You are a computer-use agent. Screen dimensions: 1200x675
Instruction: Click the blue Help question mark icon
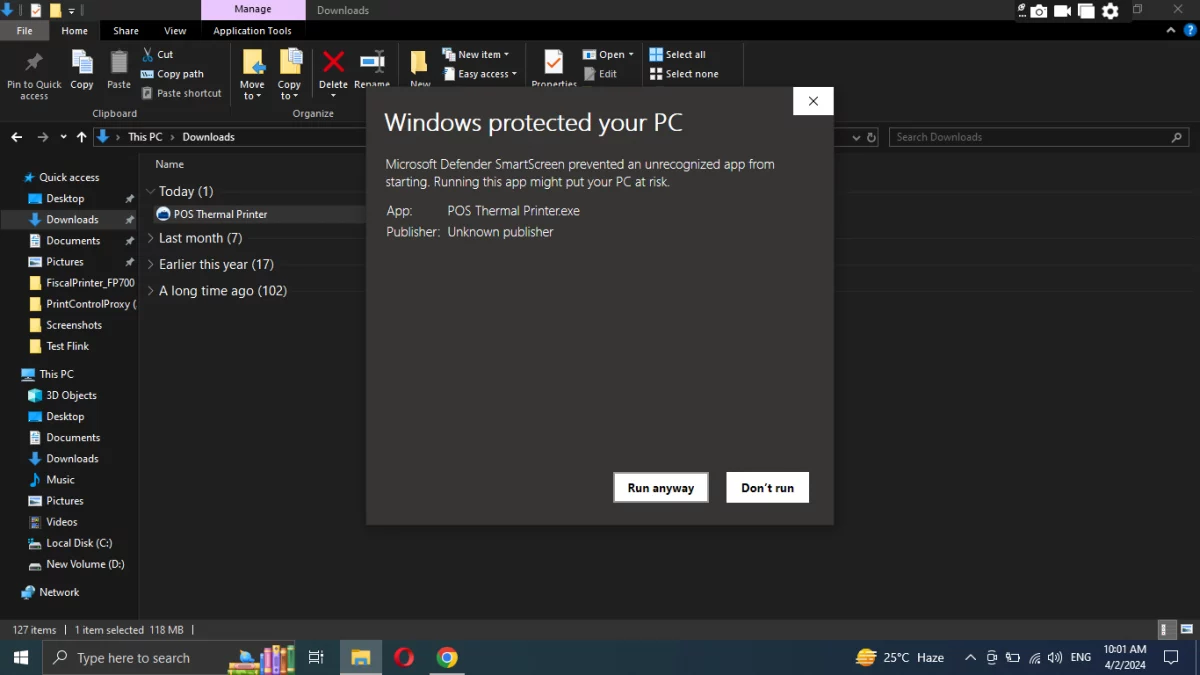(1188, 31)
